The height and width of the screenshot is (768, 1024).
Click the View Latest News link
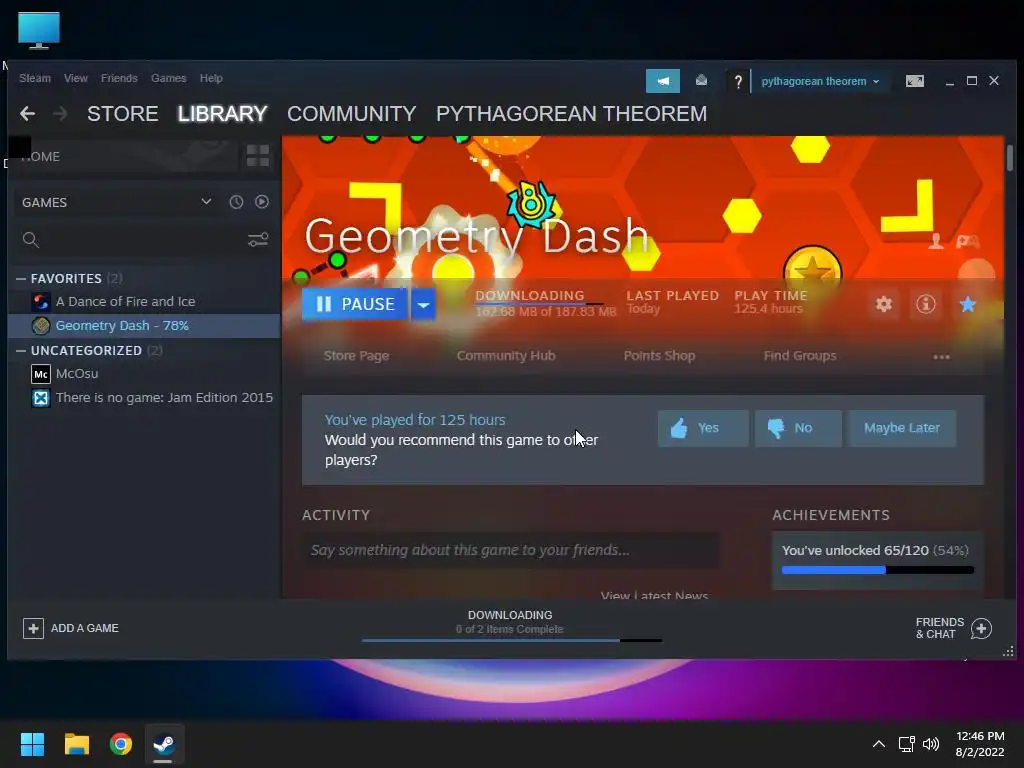coord(654,595)
